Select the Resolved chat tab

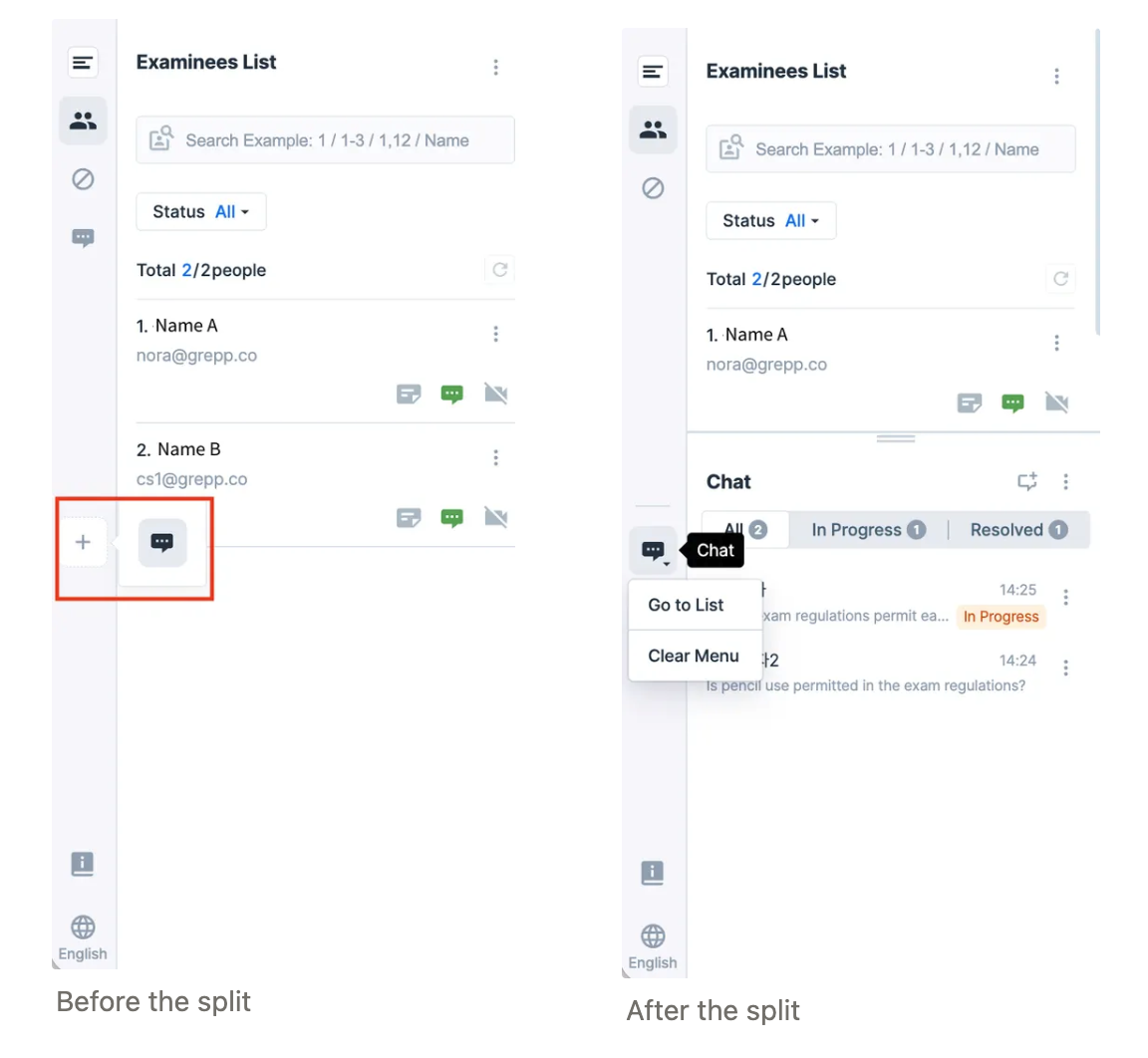[1018, 530]
